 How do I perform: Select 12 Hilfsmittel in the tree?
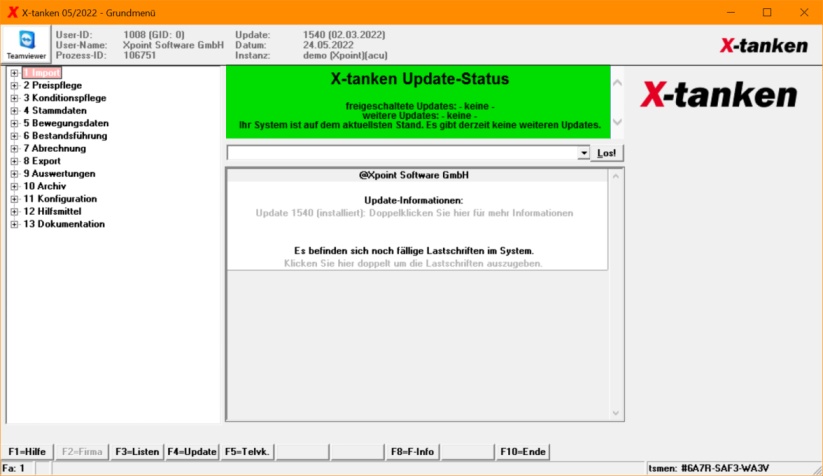pyautogui.click(x=52, y=211)
